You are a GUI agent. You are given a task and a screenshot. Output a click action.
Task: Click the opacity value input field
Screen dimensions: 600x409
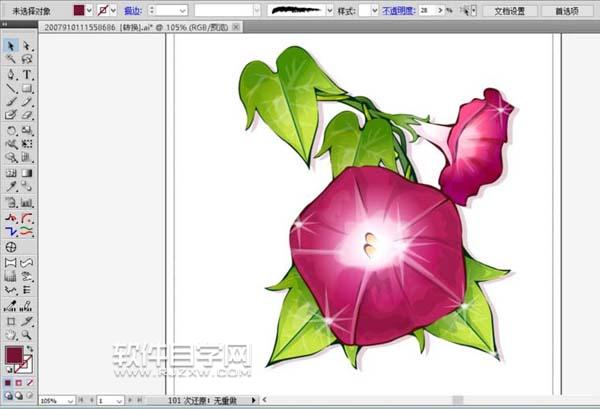pos(430,10)
